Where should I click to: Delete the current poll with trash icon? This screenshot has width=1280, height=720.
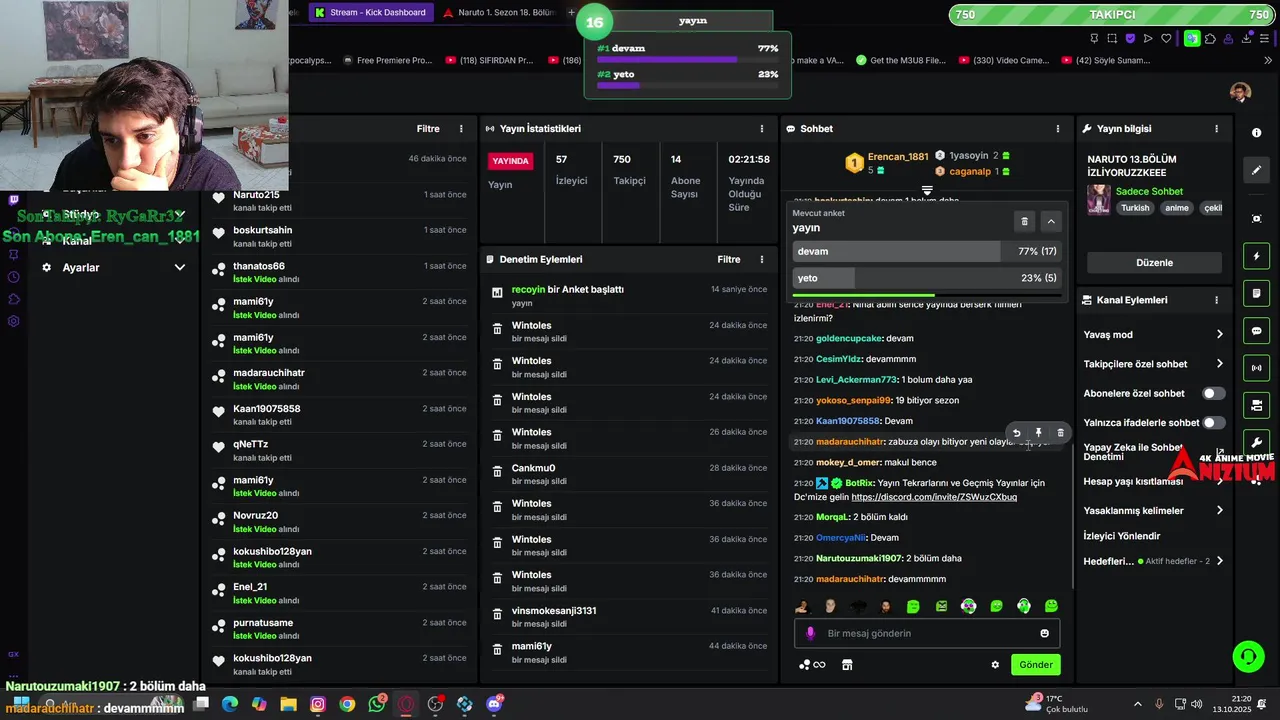tap(1024, 221)
